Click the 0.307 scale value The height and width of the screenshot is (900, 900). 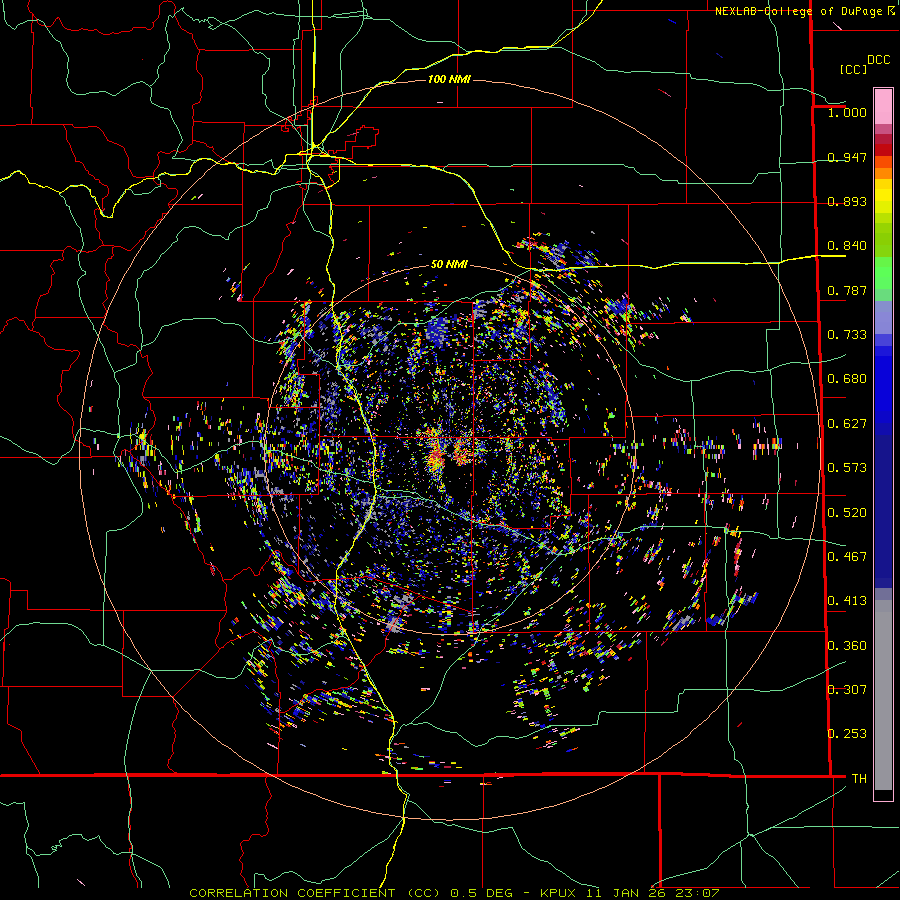[x=847, y=690]
